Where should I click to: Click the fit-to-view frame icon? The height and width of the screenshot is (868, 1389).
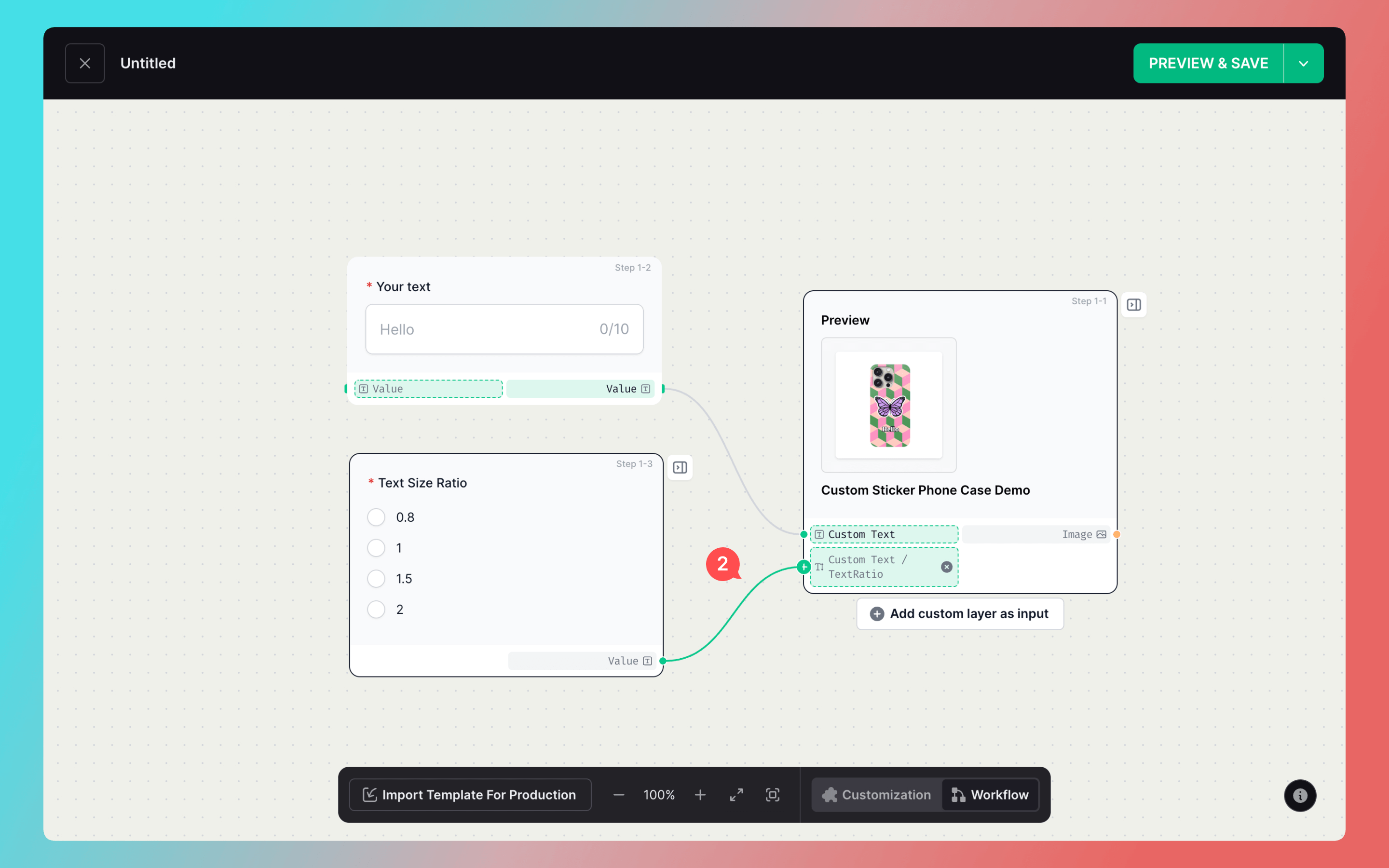[x=773, y=795]
